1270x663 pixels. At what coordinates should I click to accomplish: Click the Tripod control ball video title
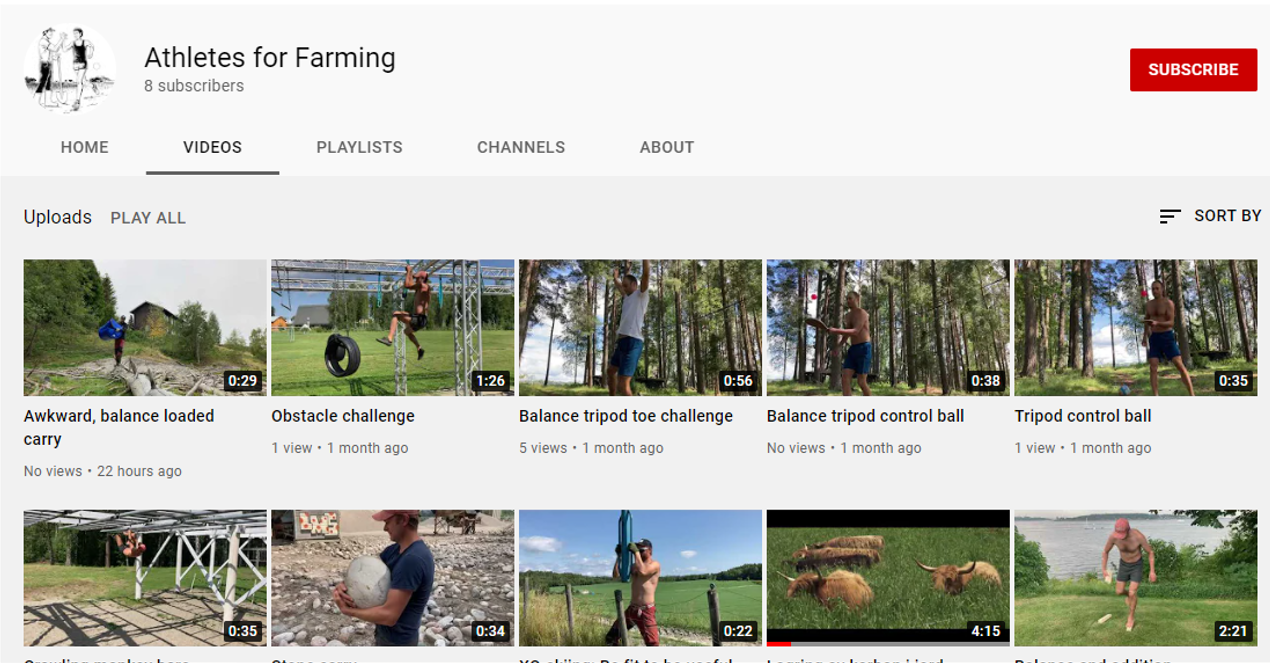pos(1082,416)
